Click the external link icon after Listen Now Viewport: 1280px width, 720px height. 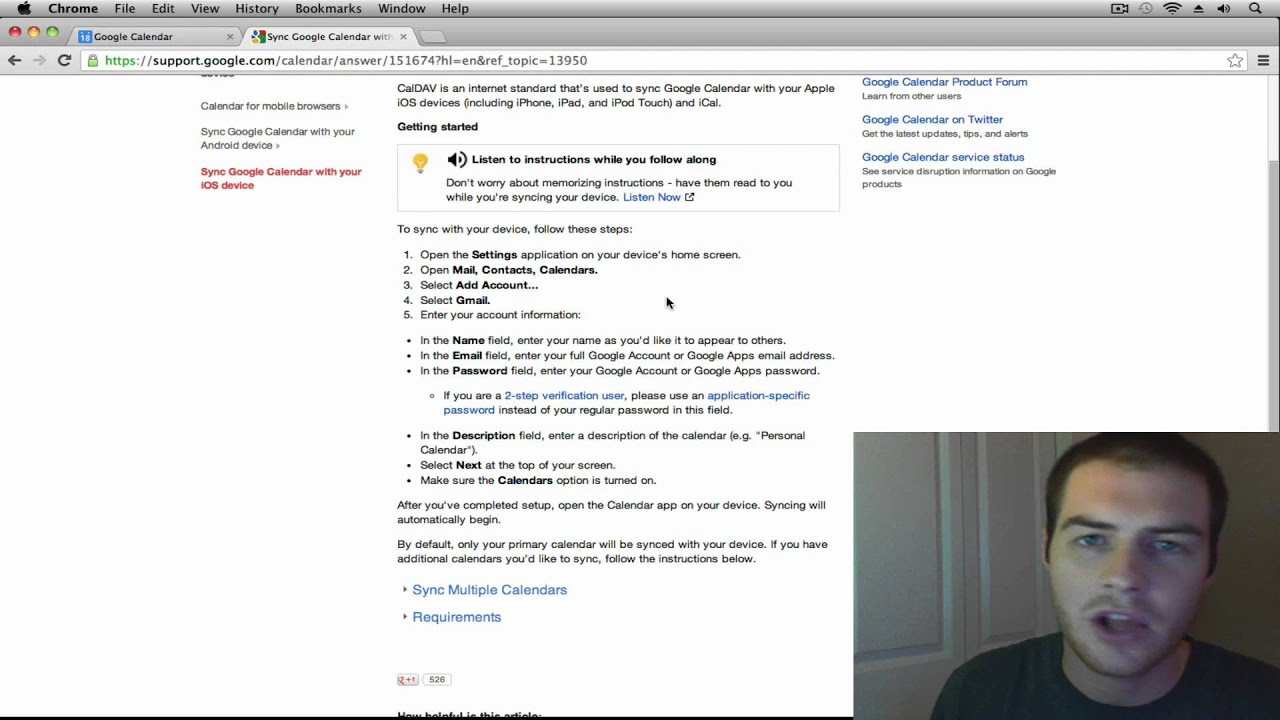[x=689, y=197]
